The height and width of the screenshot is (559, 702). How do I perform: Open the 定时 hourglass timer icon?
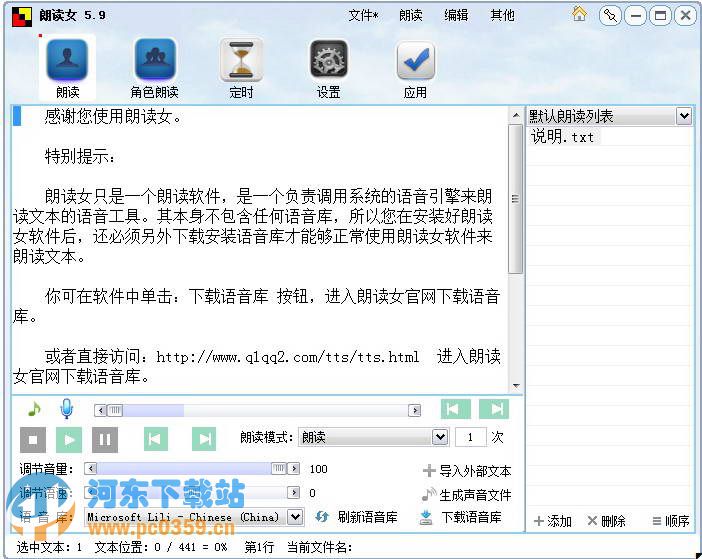pyautogui.click(x=241, y=68)
